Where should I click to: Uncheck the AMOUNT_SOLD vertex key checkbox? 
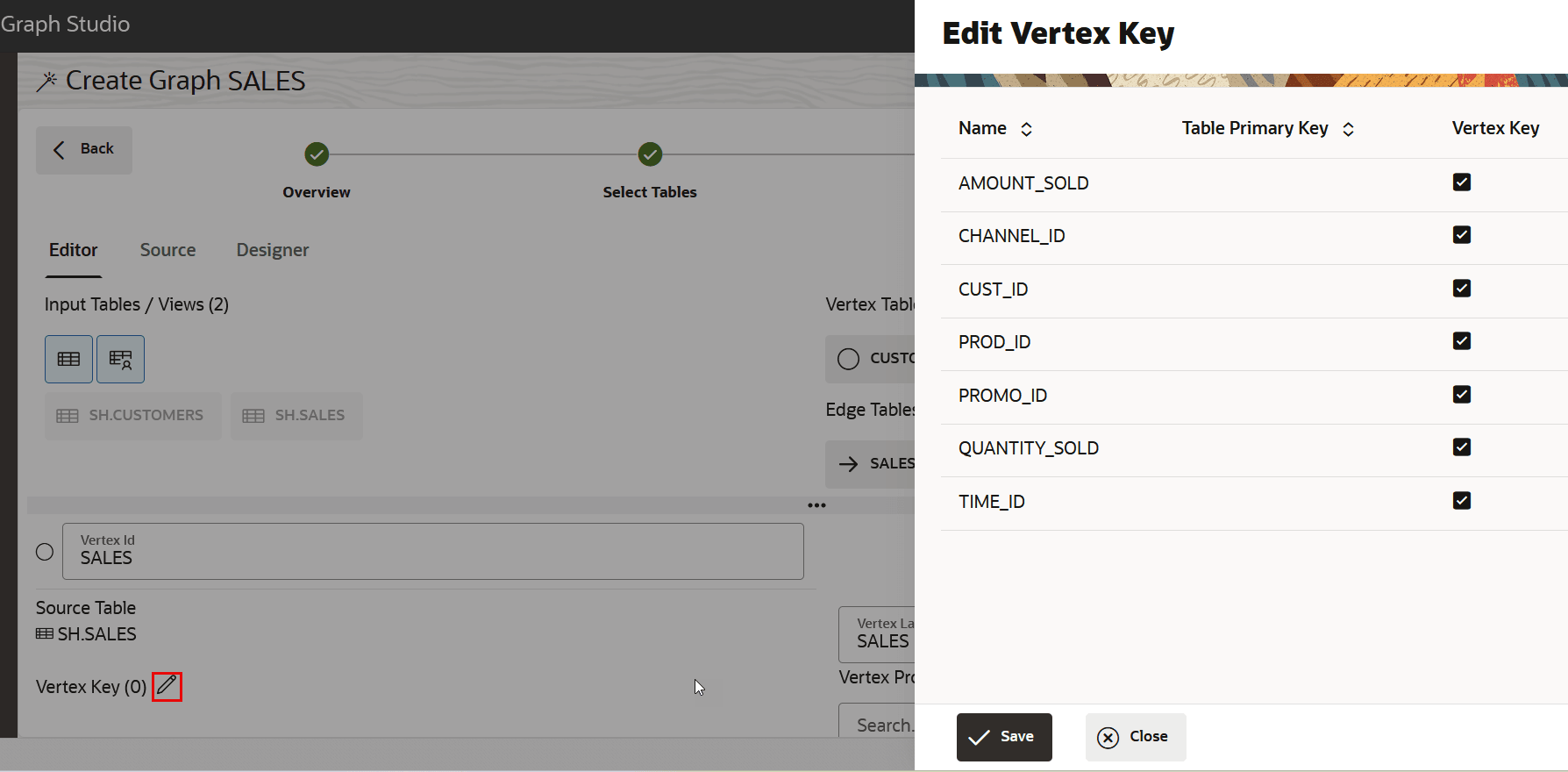(x=1461, y=182)
